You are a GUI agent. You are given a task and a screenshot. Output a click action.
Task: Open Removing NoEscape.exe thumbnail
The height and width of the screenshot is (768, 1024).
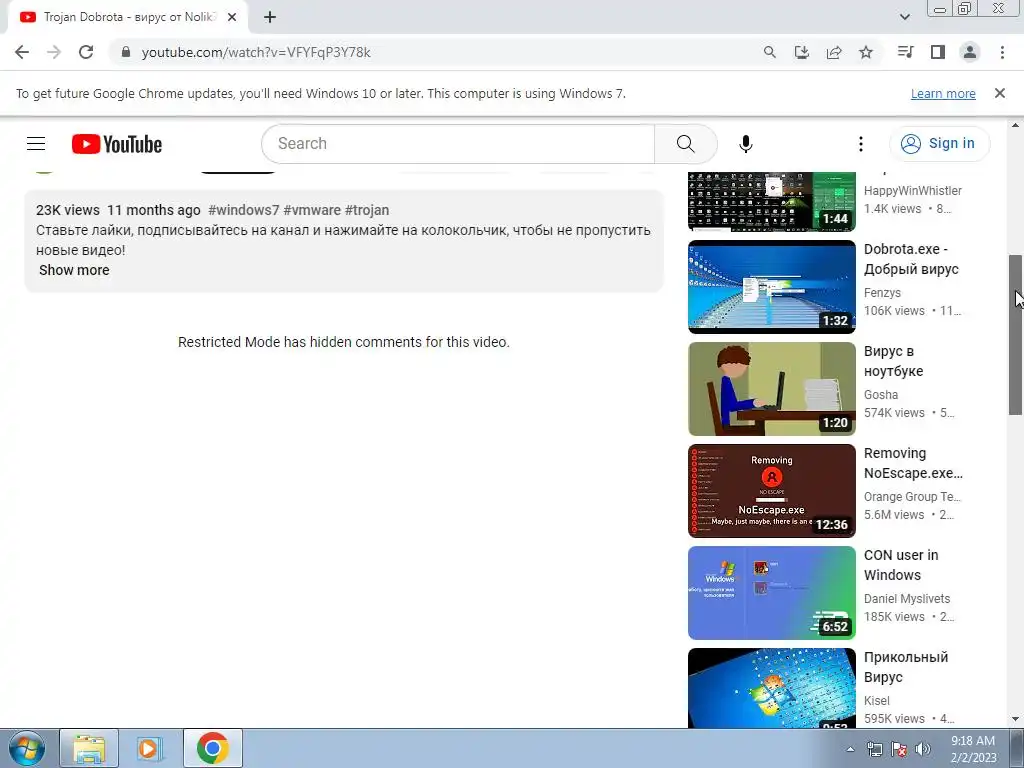pyautogui.click(x=772, y=490)
